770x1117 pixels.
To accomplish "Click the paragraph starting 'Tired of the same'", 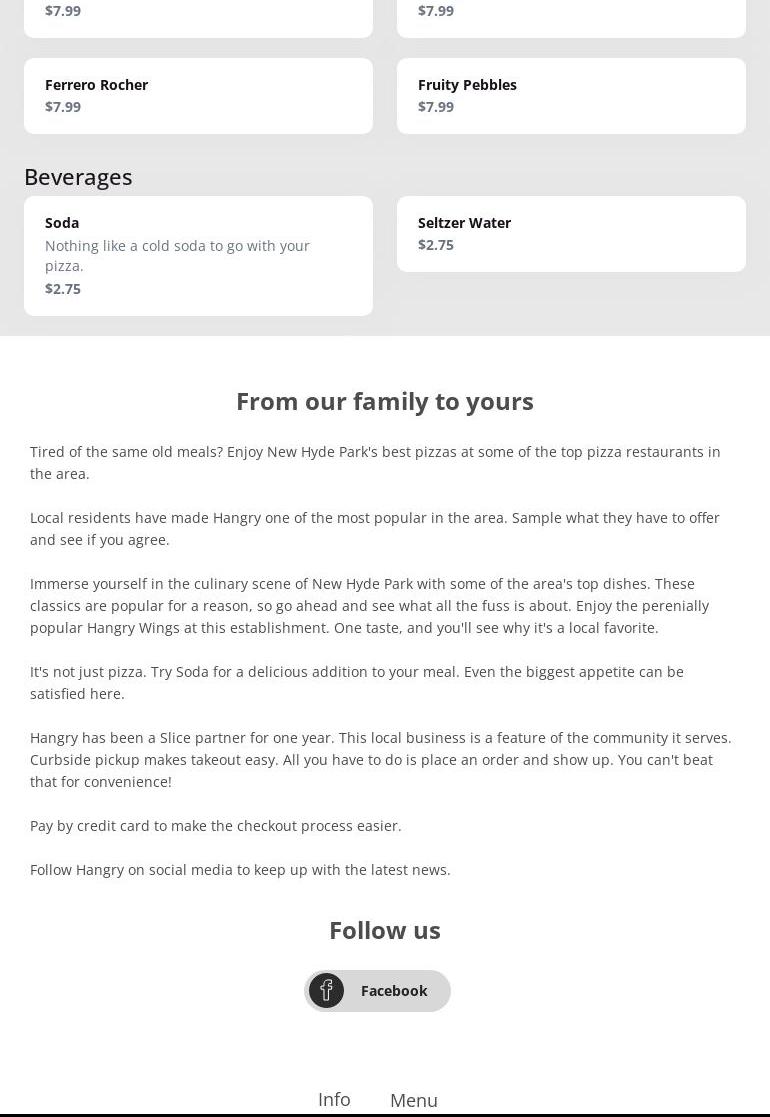I will [x=375, y=463].
